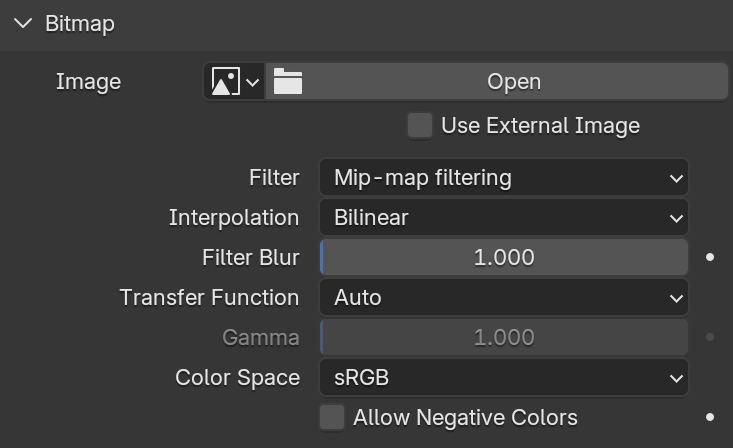
Task: Click the Gamma value field
Action: click(x=503, y=337)
